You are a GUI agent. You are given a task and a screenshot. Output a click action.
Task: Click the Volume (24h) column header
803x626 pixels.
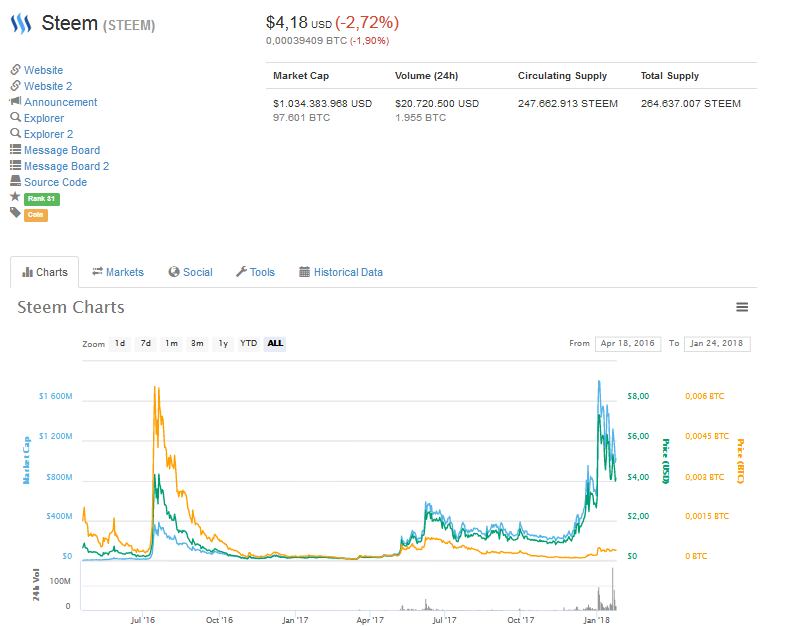(x=427, y=76)
